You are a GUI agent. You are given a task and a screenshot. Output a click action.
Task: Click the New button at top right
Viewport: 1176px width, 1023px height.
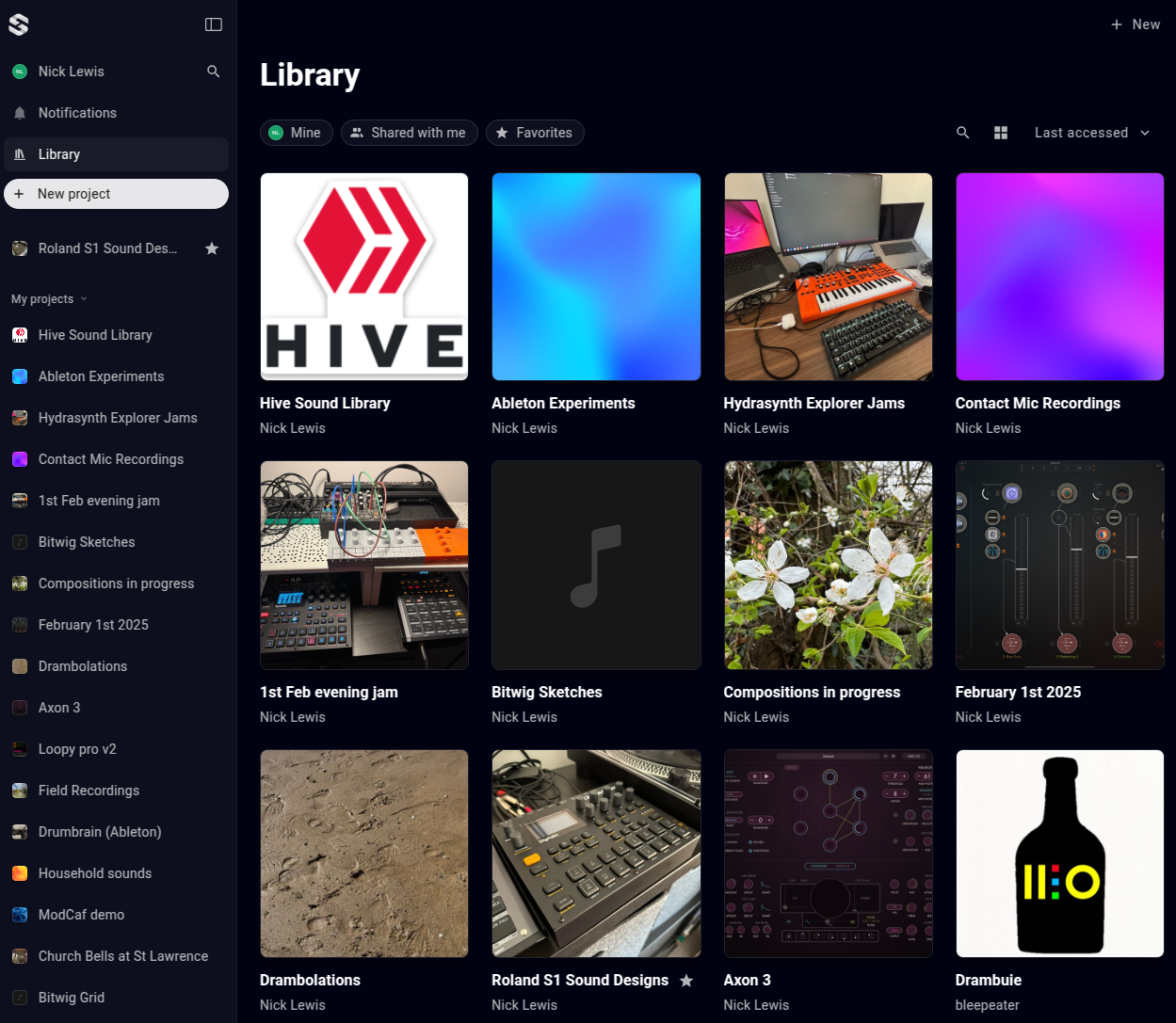1136,24
